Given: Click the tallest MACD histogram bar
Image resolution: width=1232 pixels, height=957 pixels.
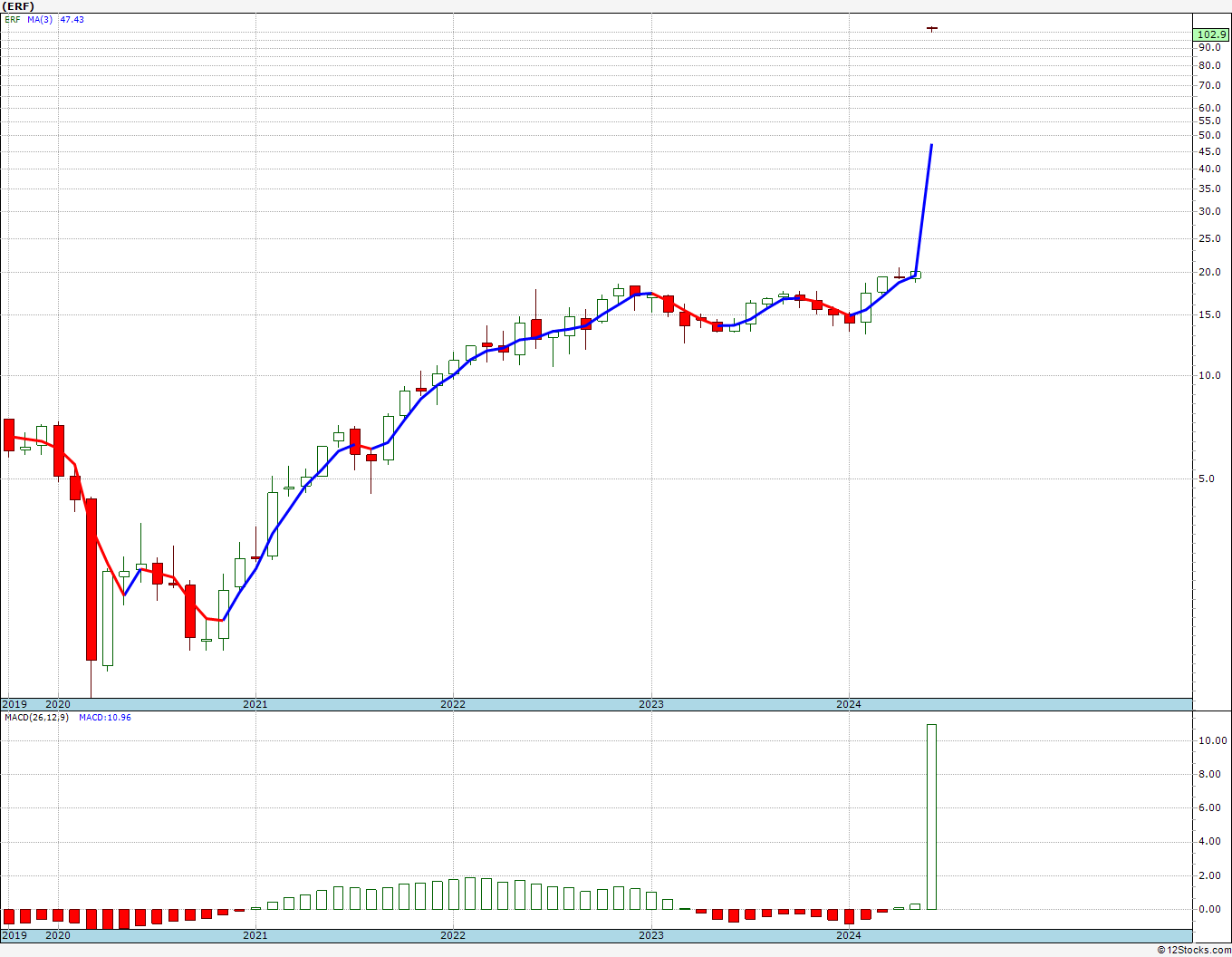Looking at the screenshot, I should coord(931,817).
